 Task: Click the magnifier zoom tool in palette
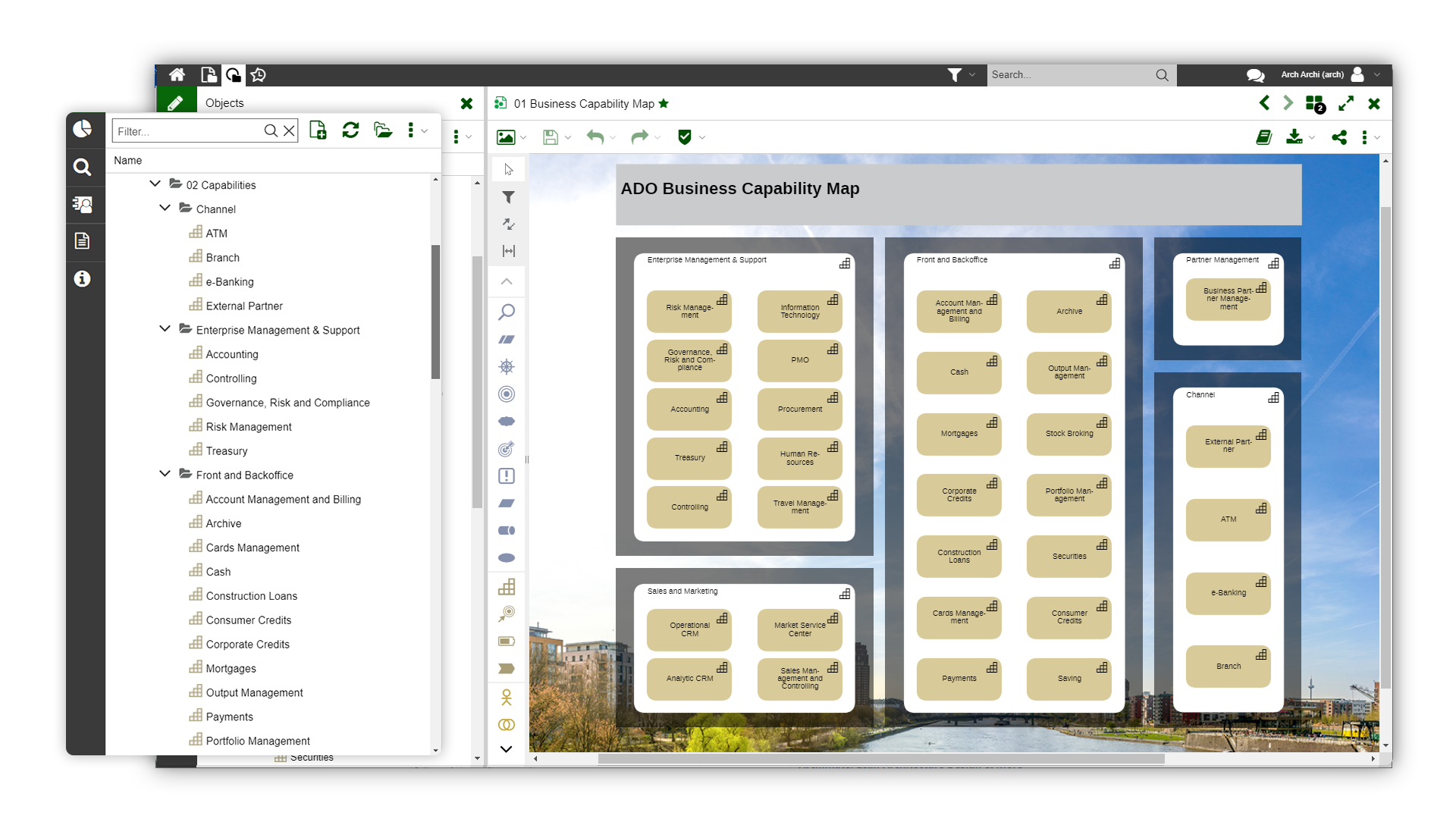click(507, 312)
